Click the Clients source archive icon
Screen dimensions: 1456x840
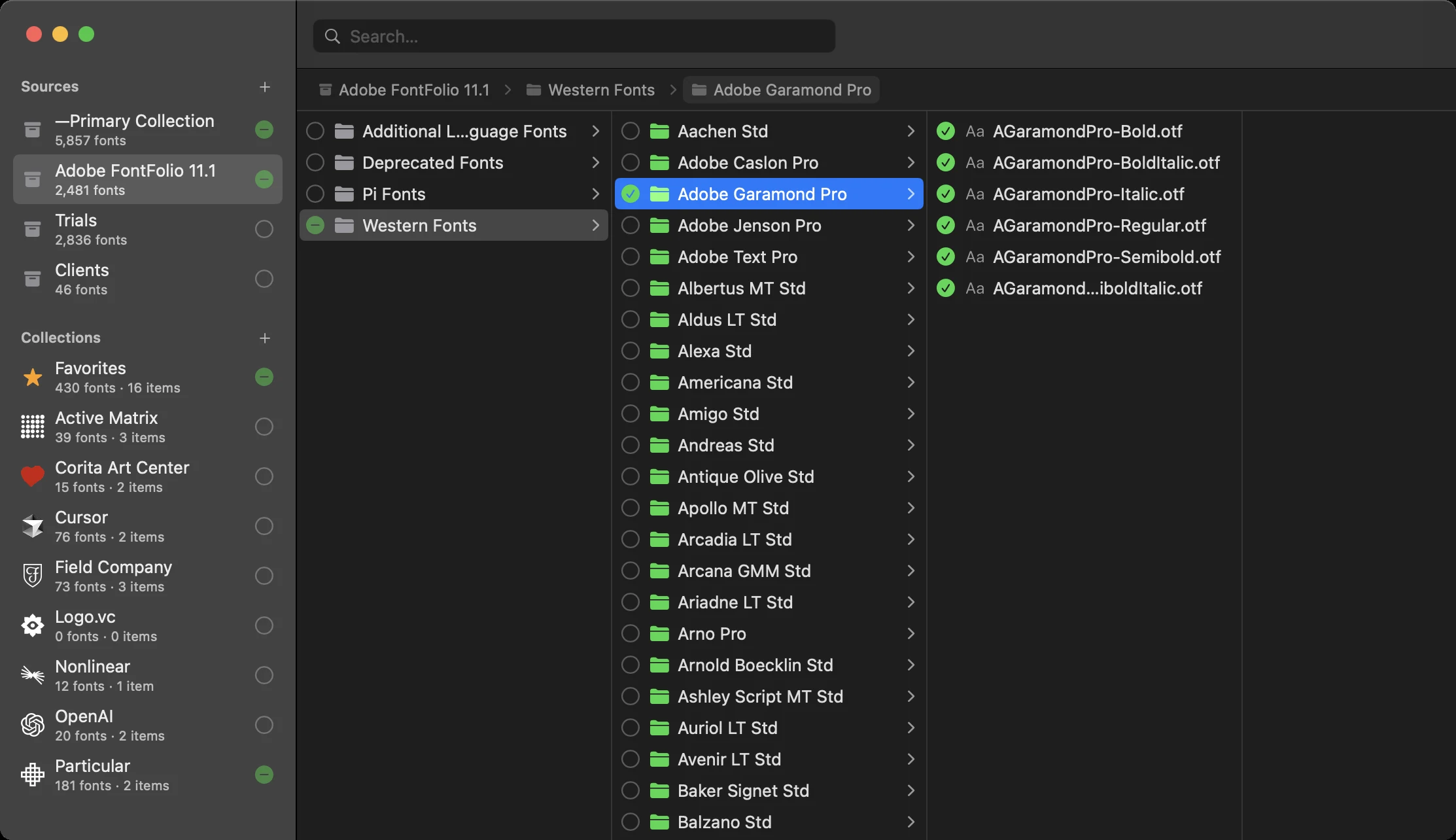point(32,279)
